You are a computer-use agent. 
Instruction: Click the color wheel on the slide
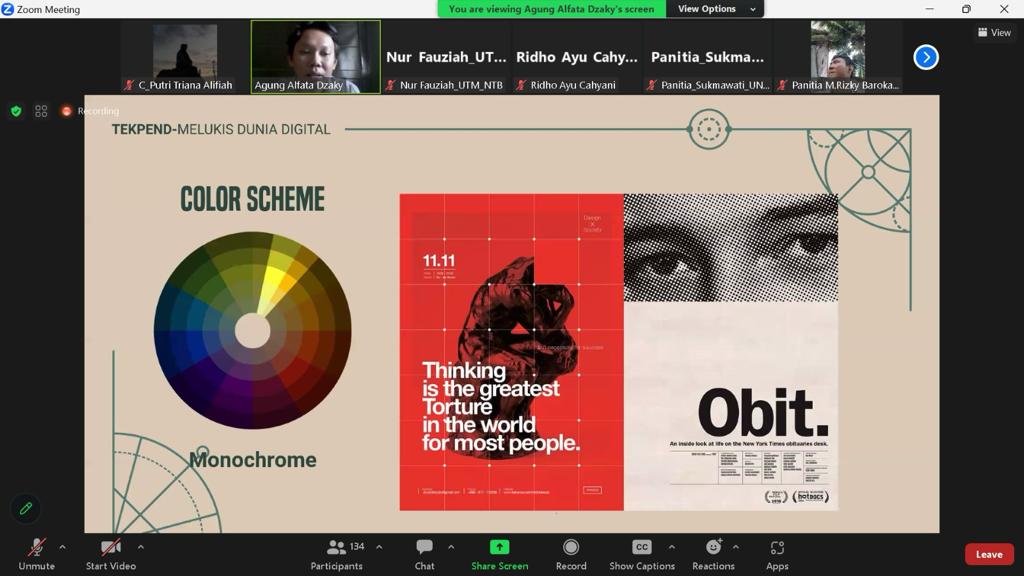[x=253, y=330]
